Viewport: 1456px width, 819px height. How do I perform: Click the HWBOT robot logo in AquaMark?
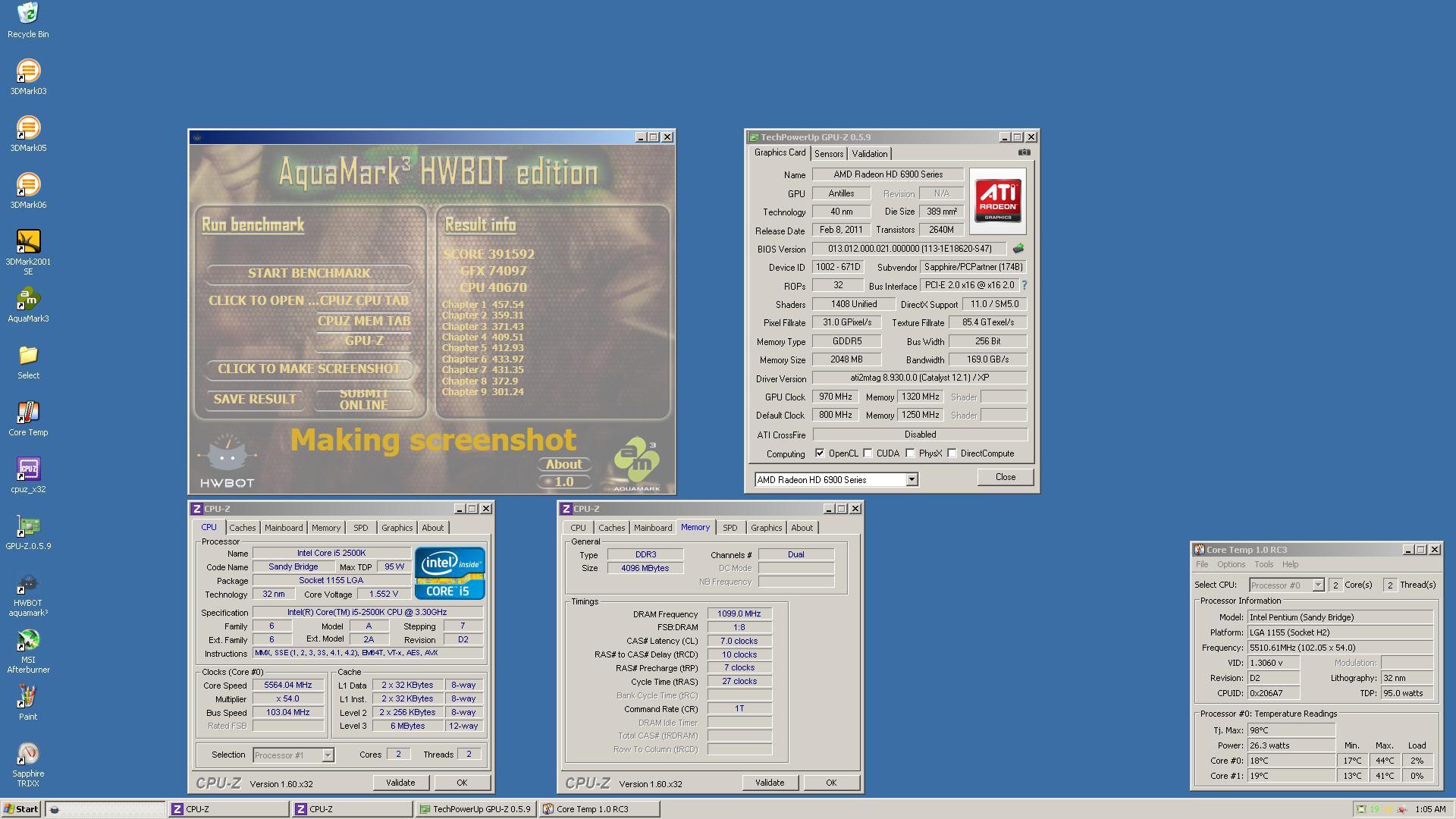(x=227, y=460)
